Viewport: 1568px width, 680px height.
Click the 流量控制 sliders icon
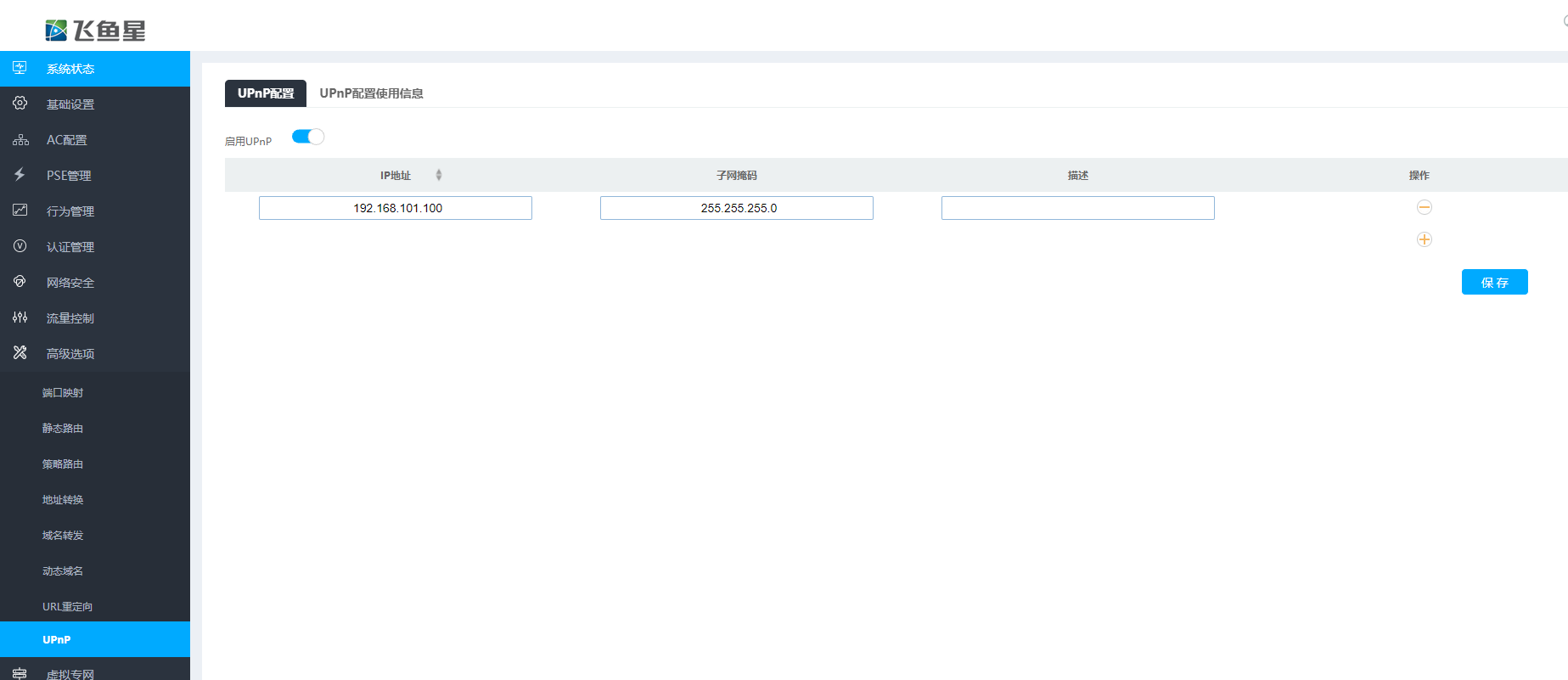[x=20, y=318]
